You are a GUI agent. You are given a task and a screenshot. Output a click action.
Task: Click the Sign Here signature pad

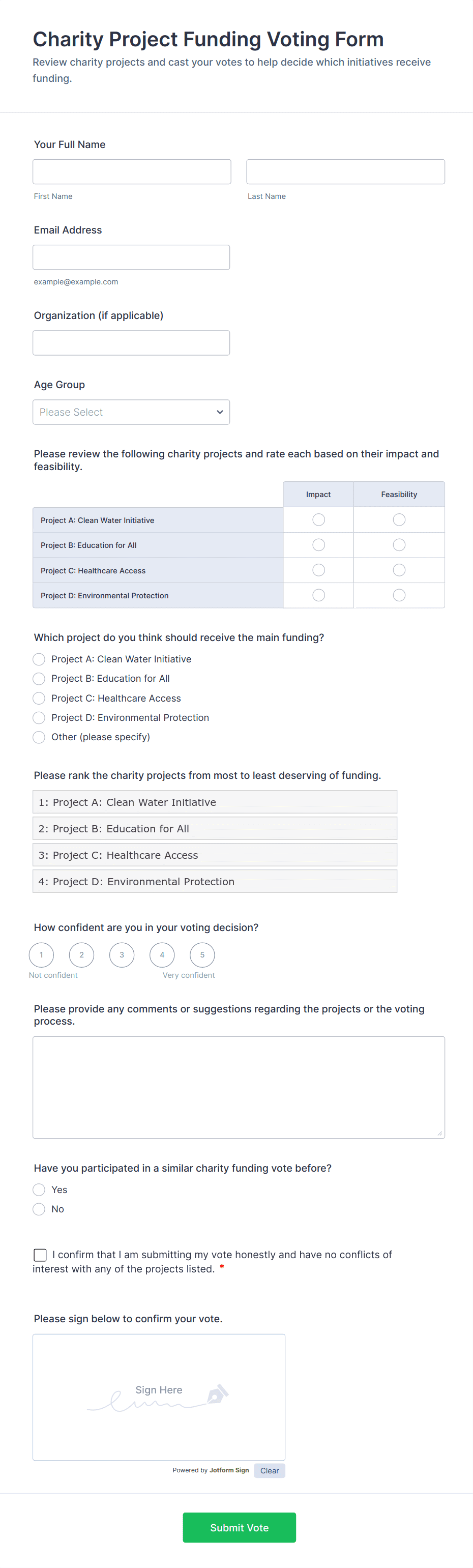click(x=158, y=1397)
